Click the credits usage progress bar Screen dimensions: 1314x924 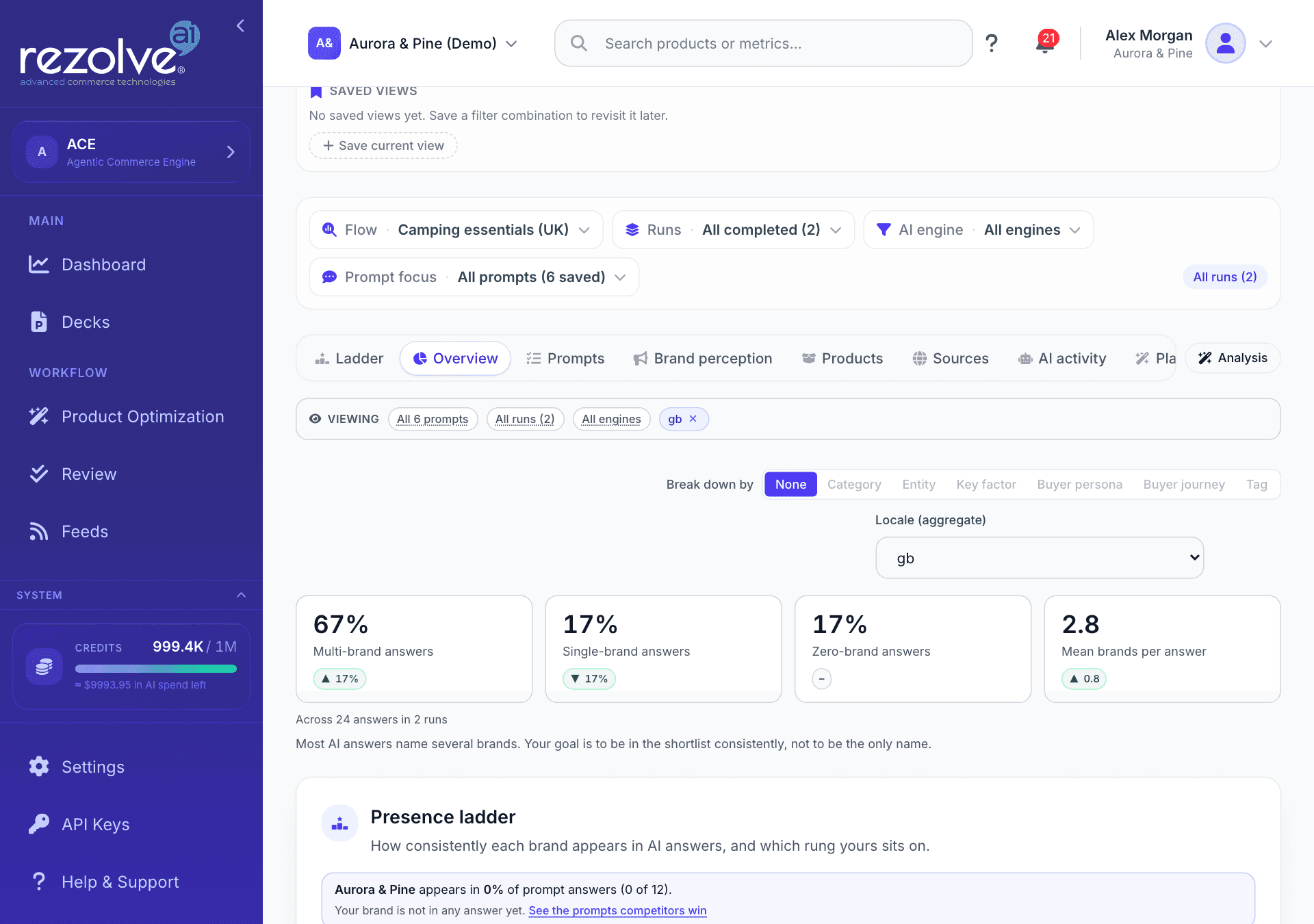[156, 669]
